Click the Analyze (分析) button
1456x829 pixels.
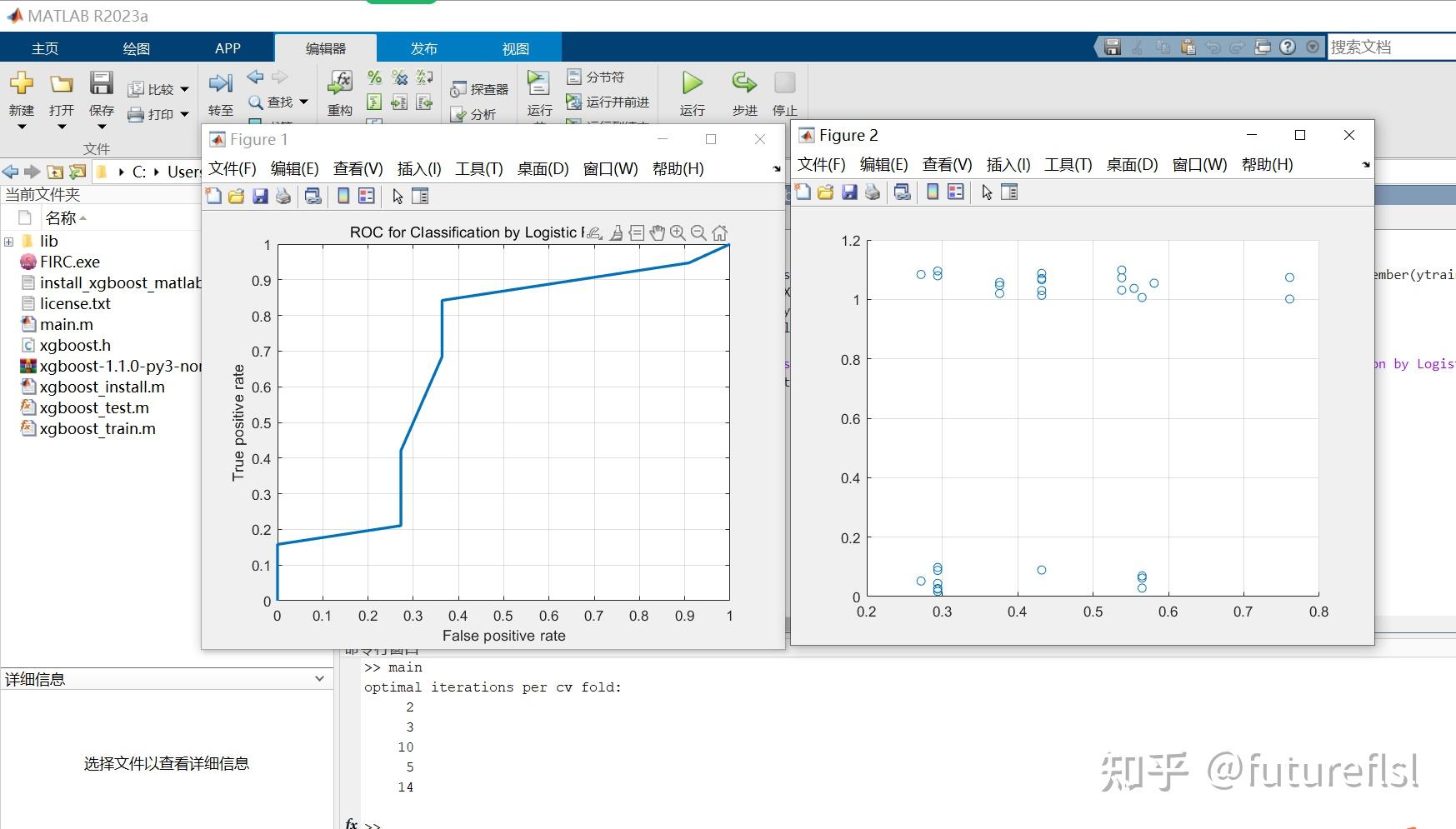click(x=473, y=114)
